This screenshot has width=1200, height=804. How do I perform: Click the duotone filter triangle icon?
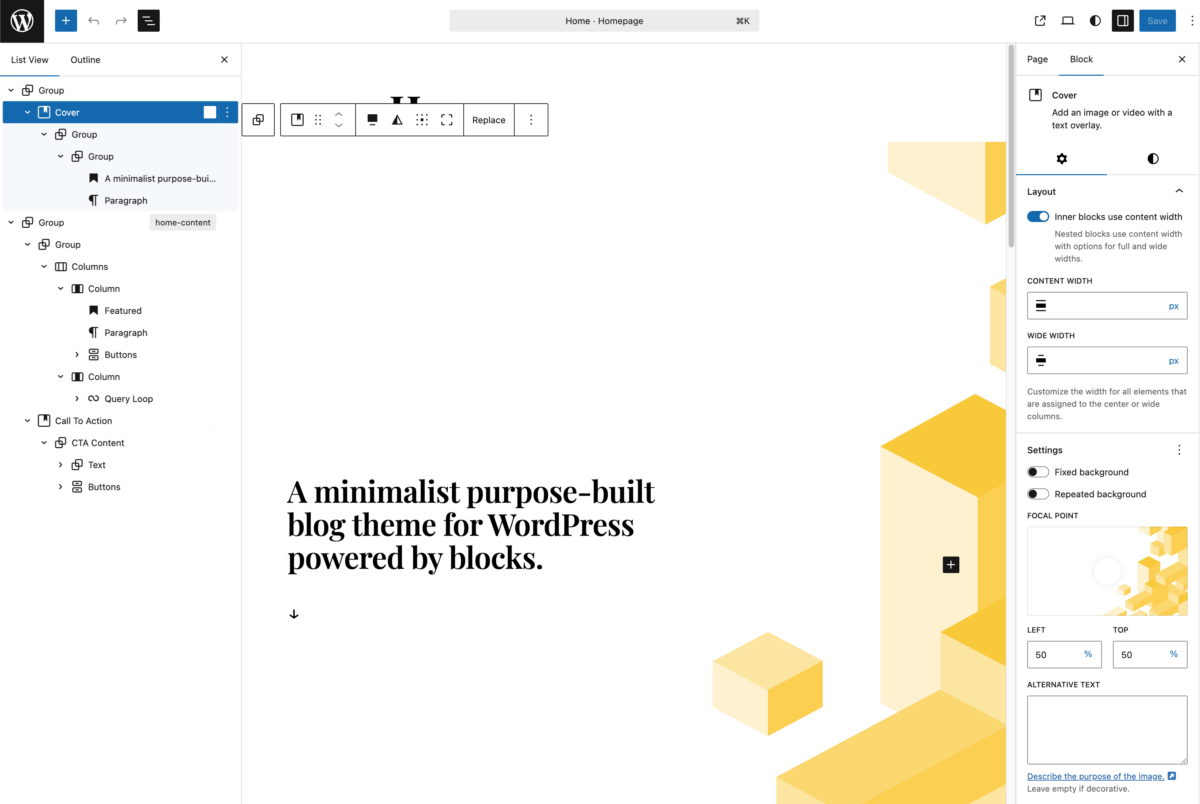tap(397, 120)
